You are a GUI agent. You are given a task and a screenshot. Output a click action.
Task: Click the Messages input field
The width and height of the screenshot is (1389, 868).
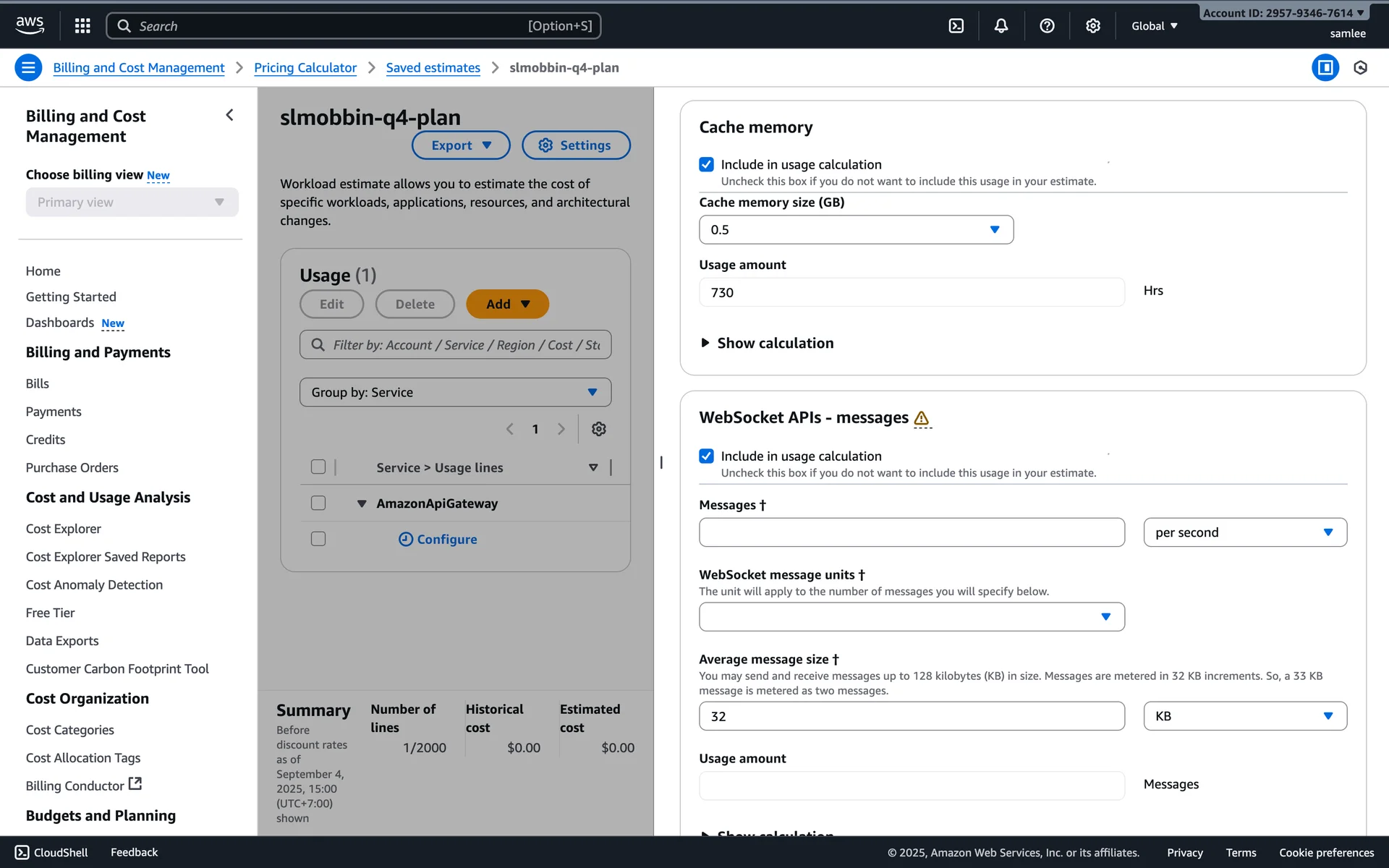(x=911, y=532)
